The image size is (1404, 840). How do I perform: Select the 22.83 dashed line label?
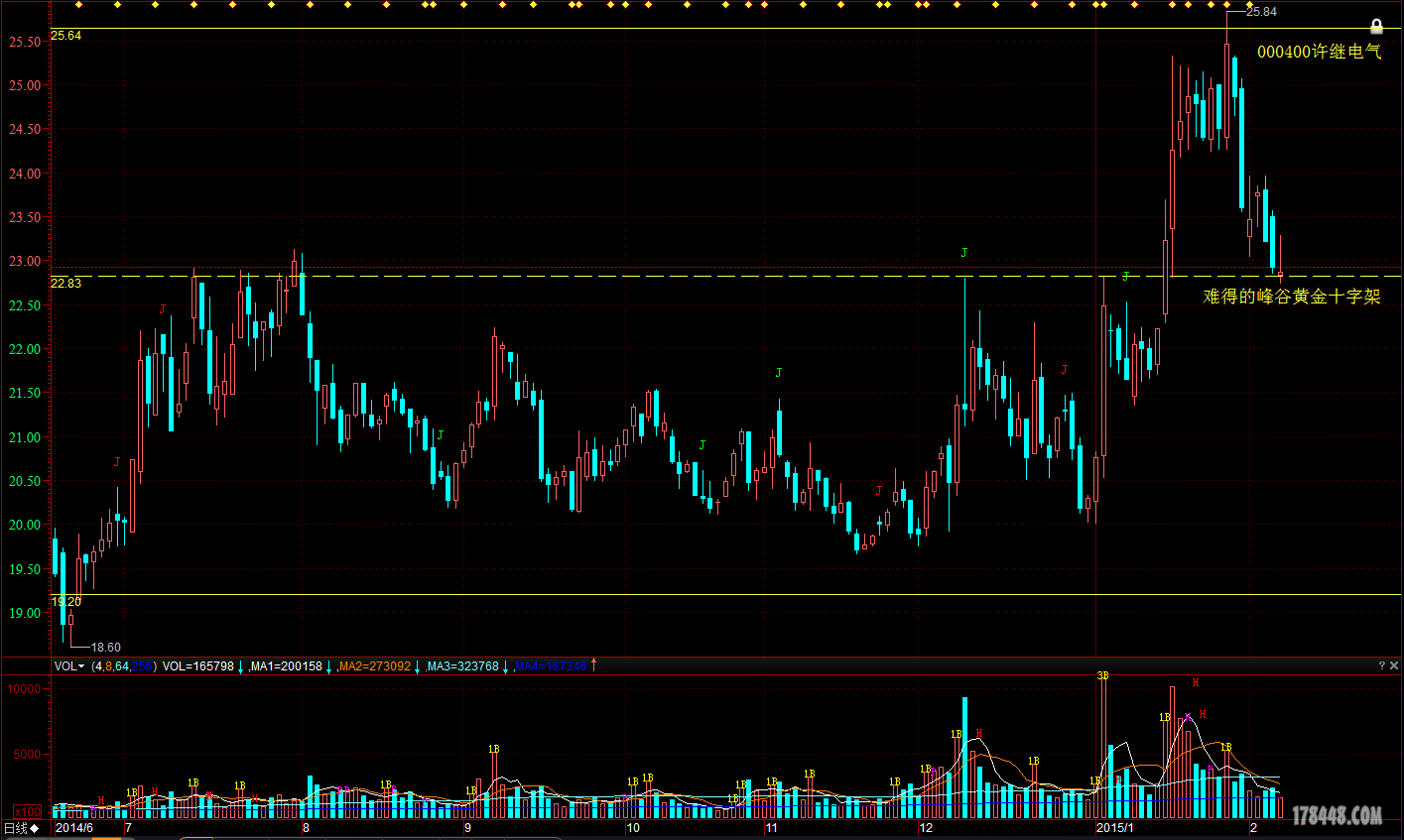(66, 284)
